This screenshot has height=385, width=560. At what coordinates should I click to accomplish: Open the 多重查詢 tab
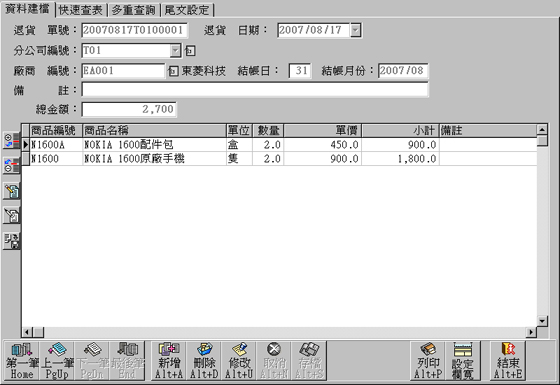tap(134, 10)
